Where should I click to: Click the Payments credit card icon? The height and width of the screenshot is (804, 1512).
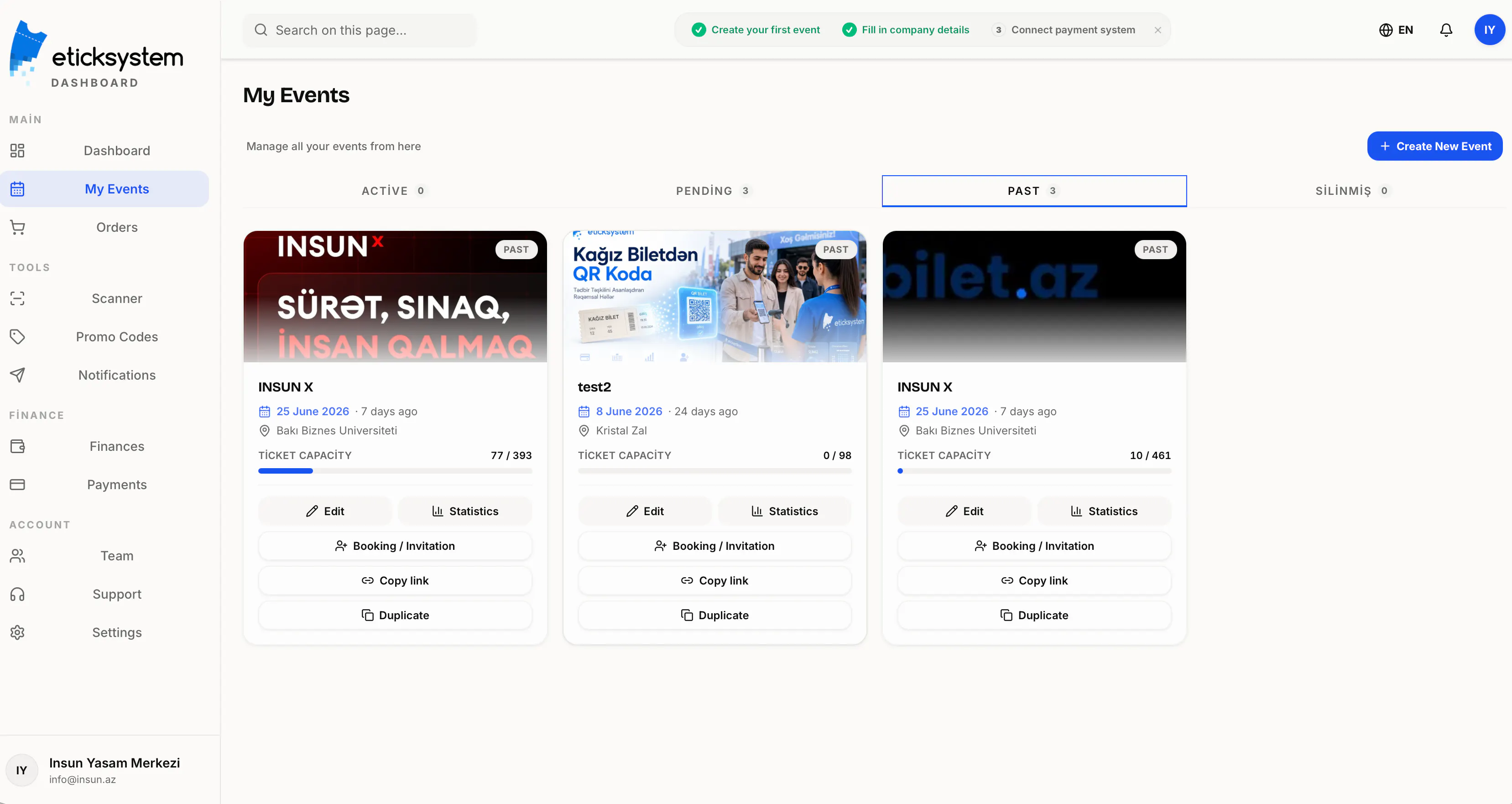click(18, 485)
